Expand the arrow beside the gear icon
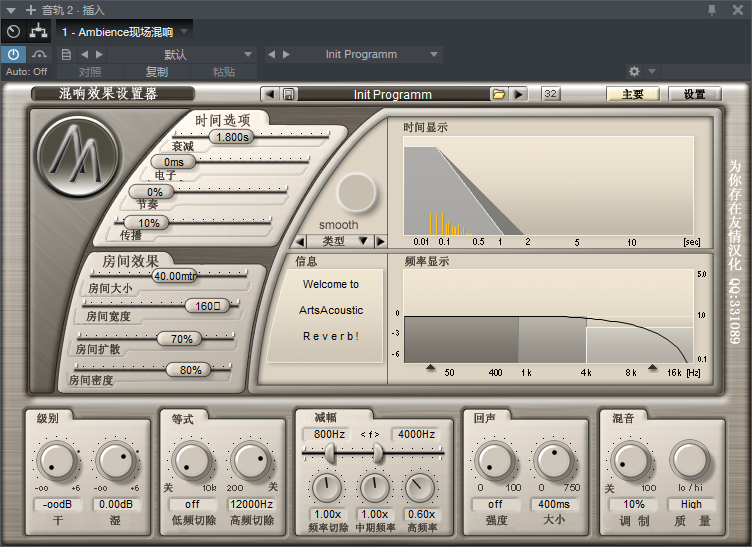The image size is (752, 547). pyautogui.click(x=652, y=71)
